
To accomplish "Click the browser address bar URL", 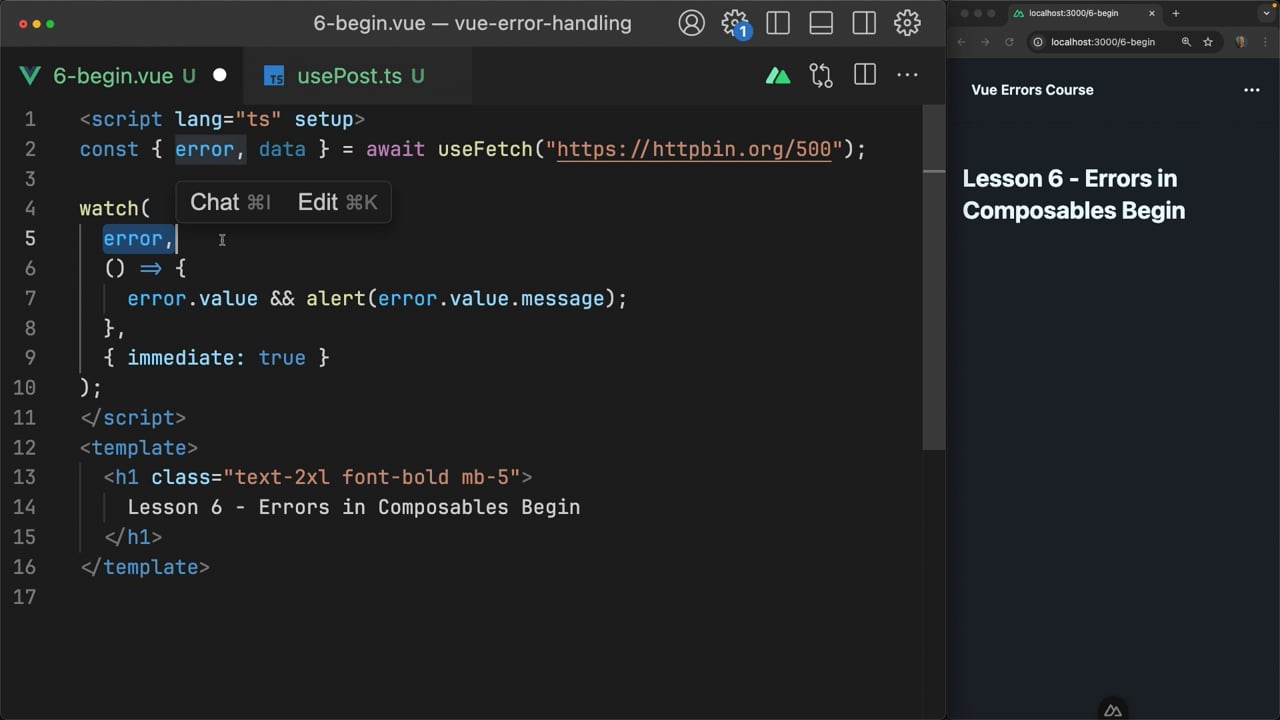I will pyautogui.click(x=1103, y=42).
